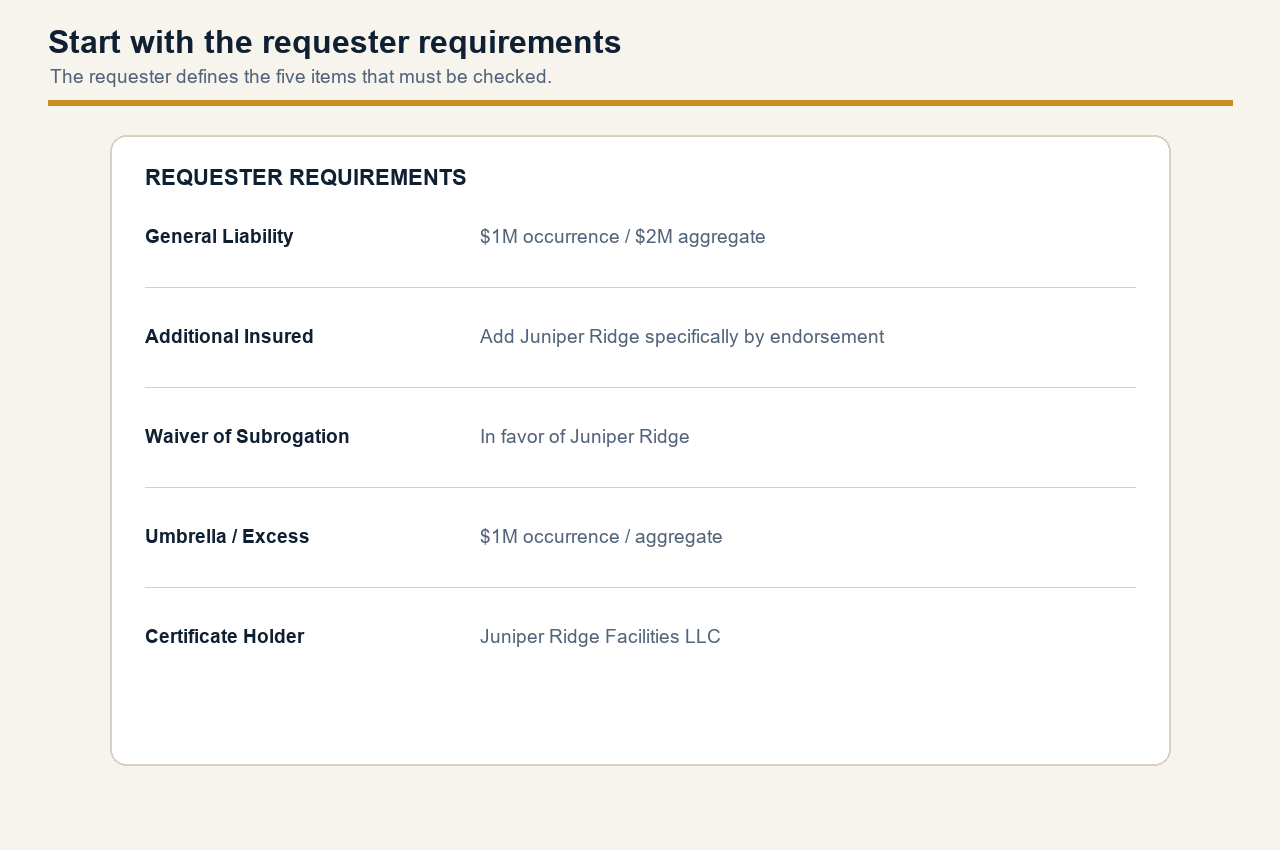Select the 'Certificate Holder' label

(x=225, y=637)
